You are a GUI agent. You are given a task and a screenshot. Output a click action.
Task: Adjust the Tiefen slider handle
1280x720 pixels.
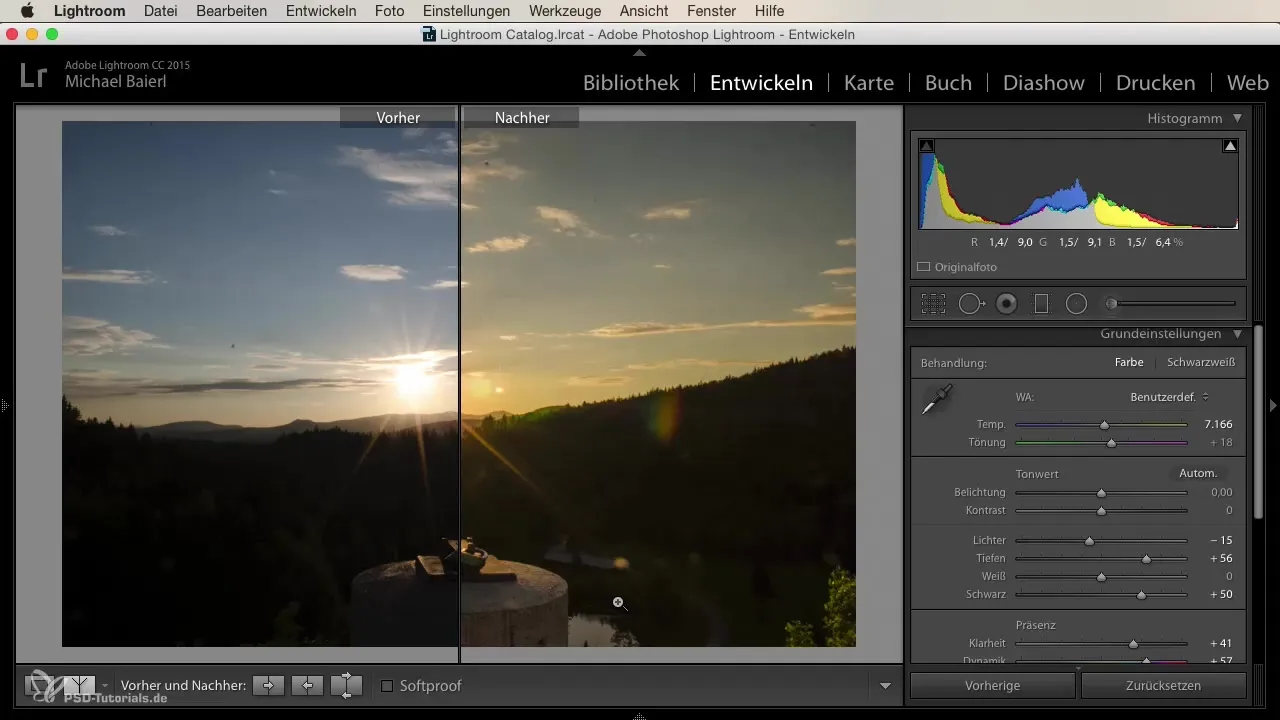(1146, 559)
